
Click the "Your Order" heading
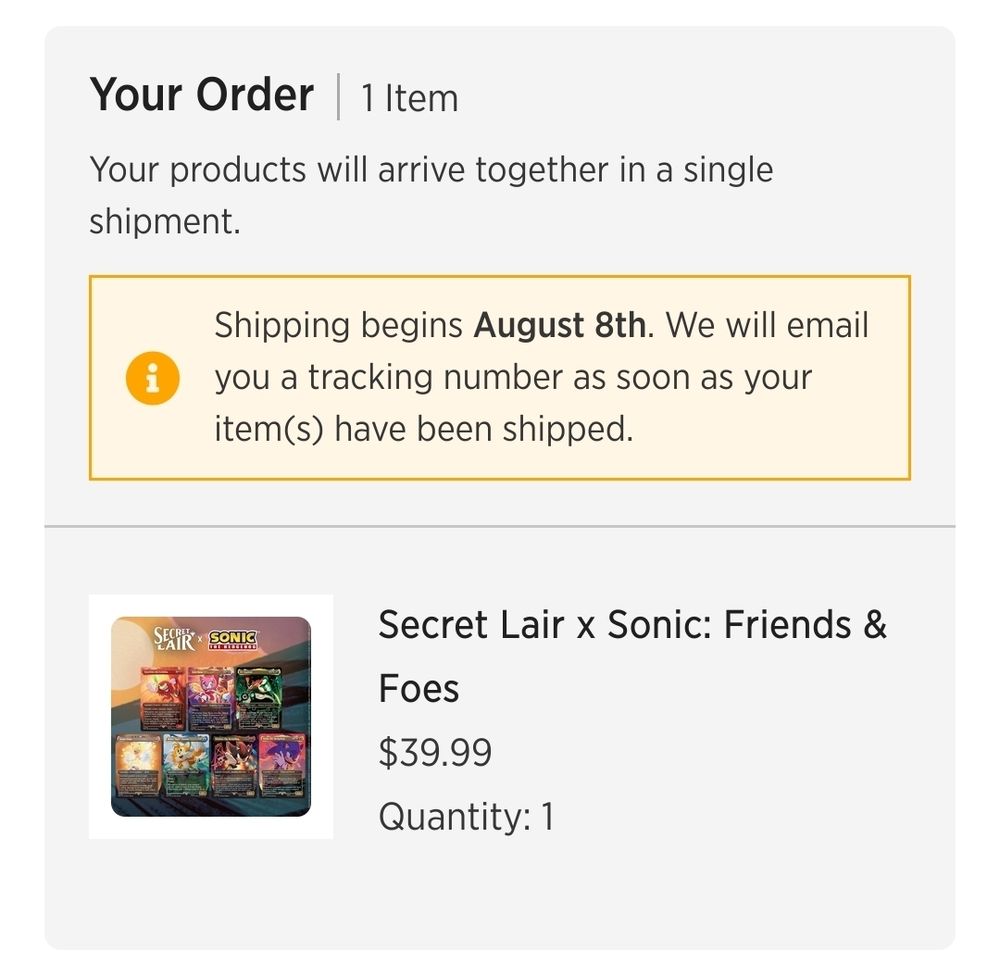coord(202,95)
